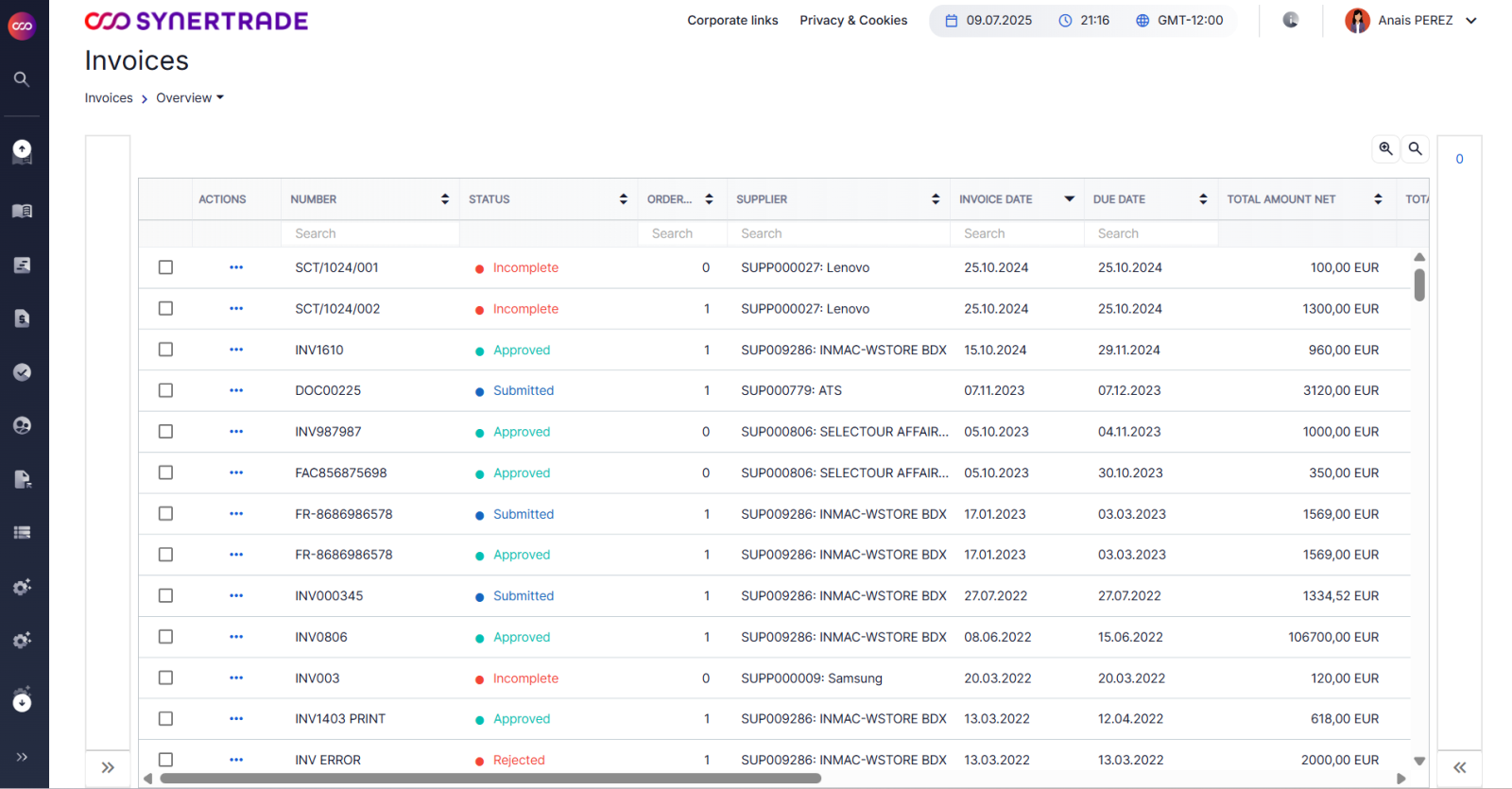Click the table search magnifier icon
The height and width of the screenshot is (789, 1512).
coord(1415,148)
